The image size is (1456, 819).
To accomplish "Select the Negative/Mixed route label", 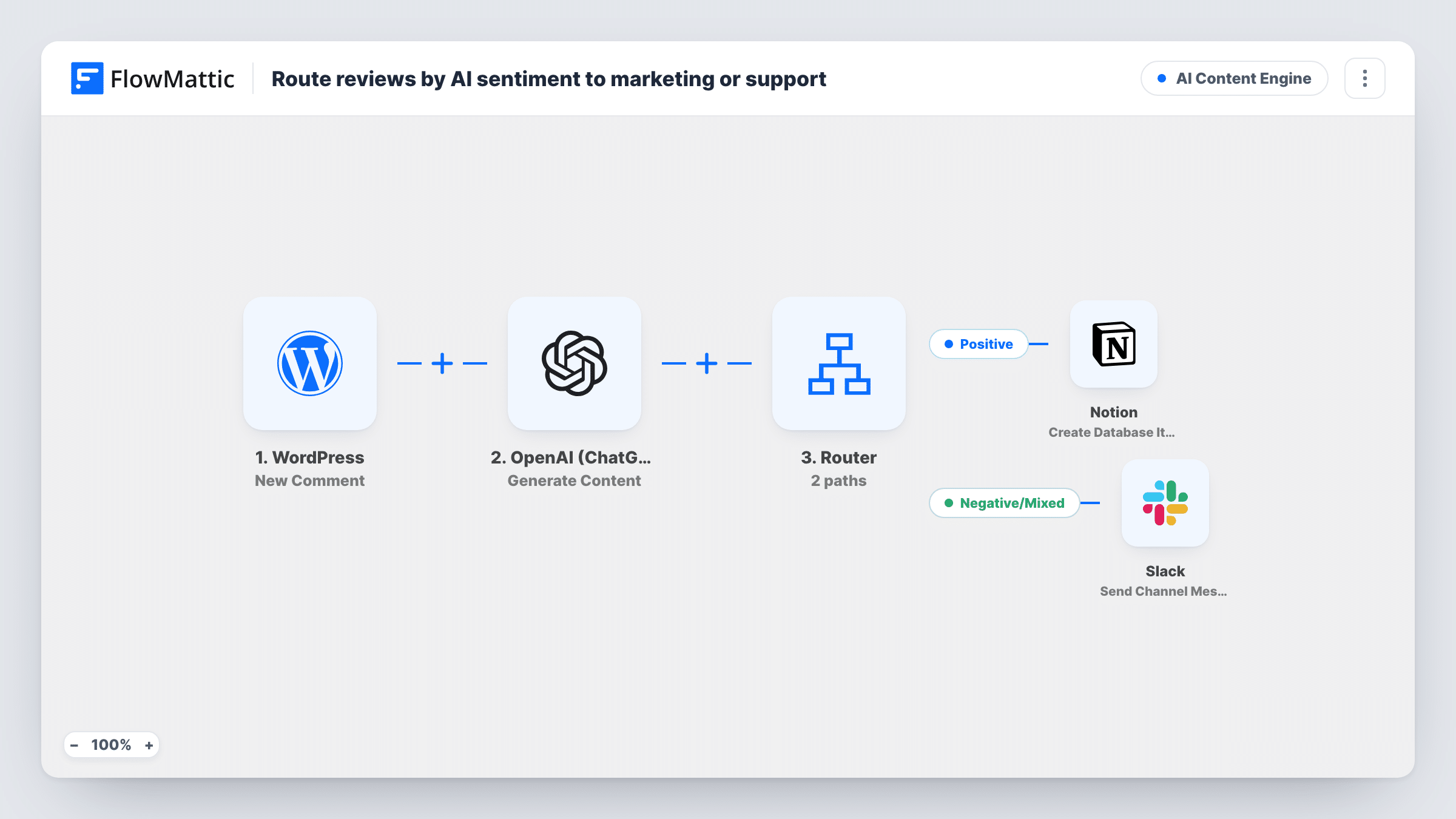I will click(1005, 503).
